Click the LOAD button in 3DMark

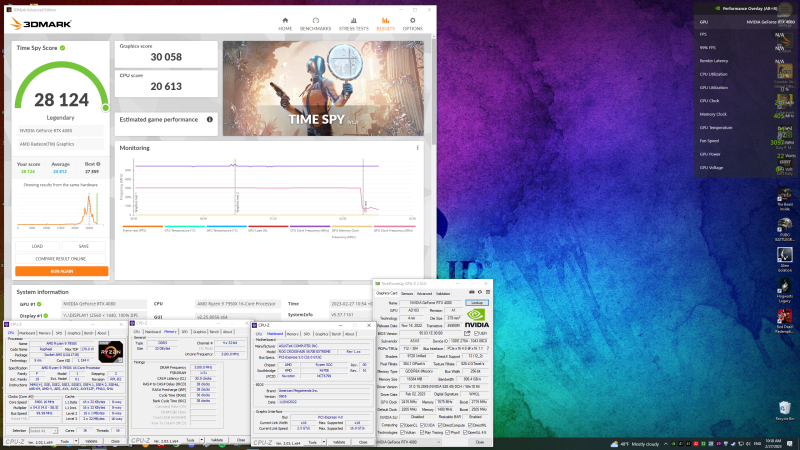point(37,246)
